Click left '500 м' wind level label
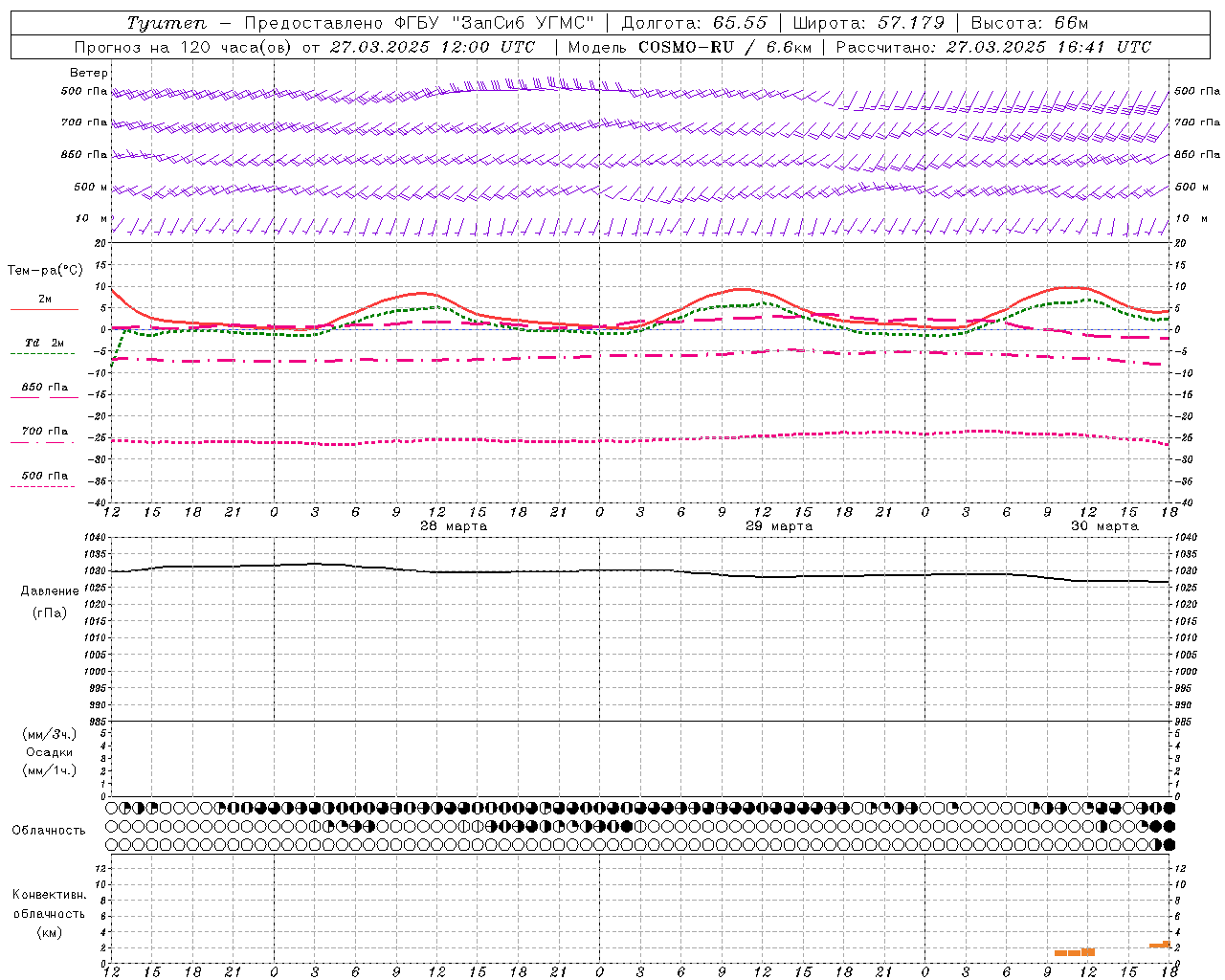 (91, 187)
